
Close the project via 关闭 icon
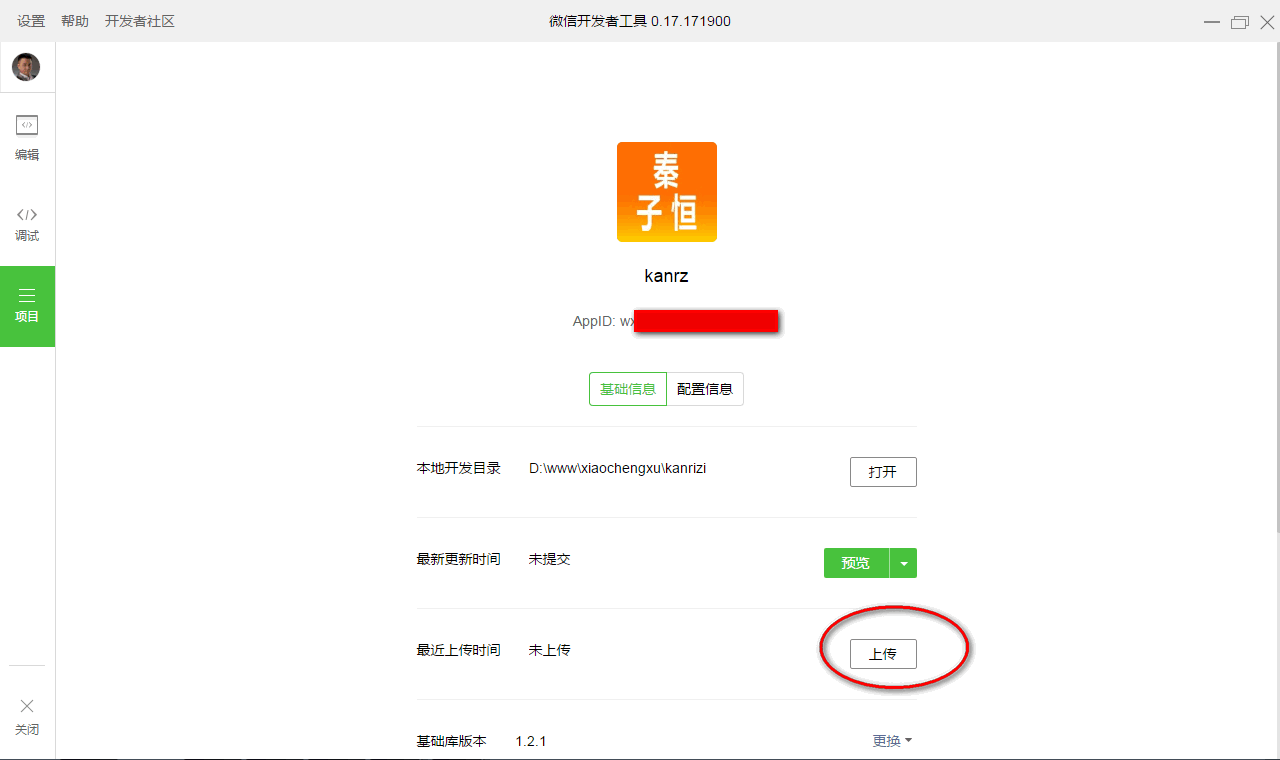click(27, 716)
